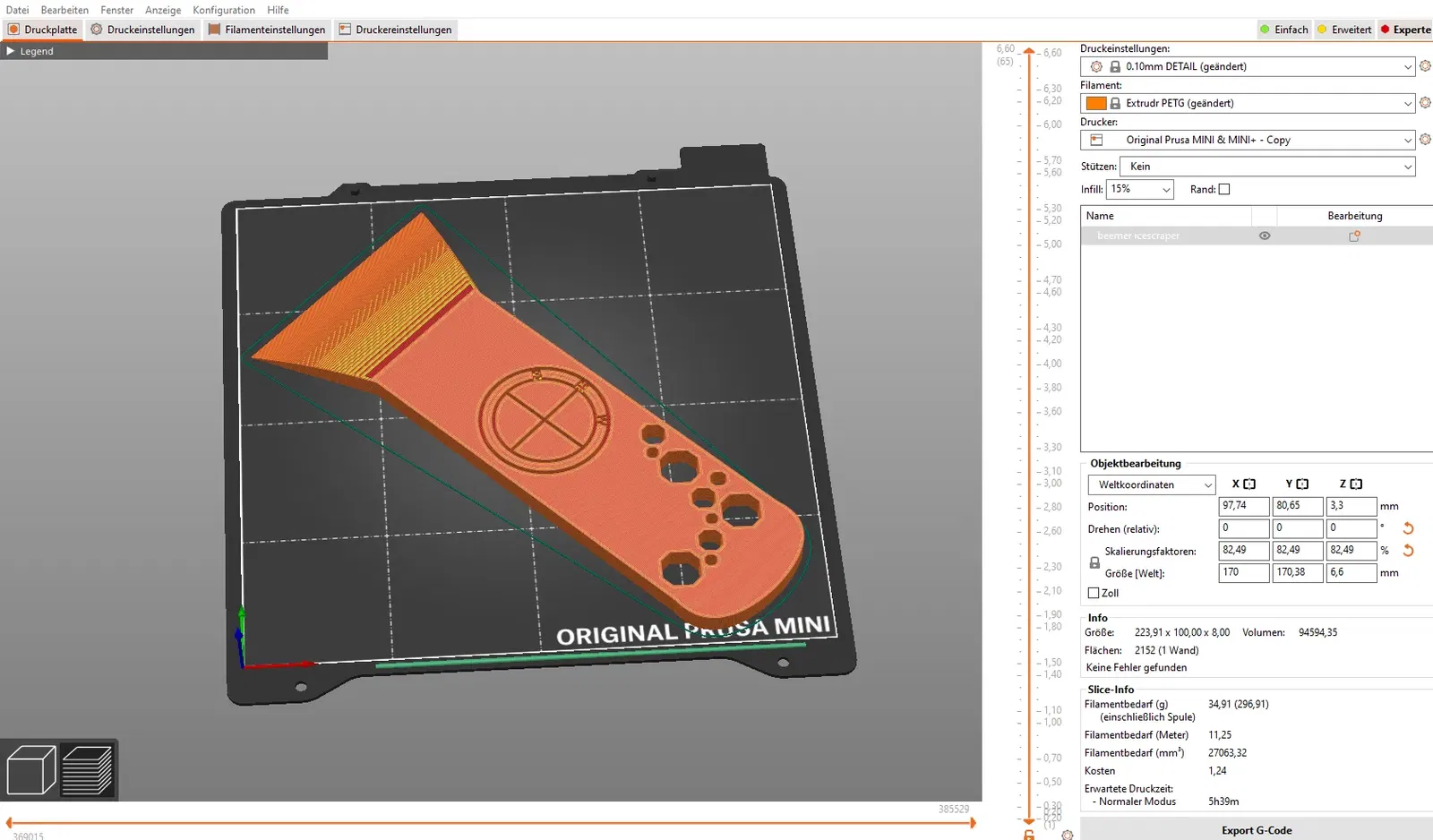Open settings gear beside the print profile
The width and height of the screenshot is (1433, 840).
(1425, 66)
